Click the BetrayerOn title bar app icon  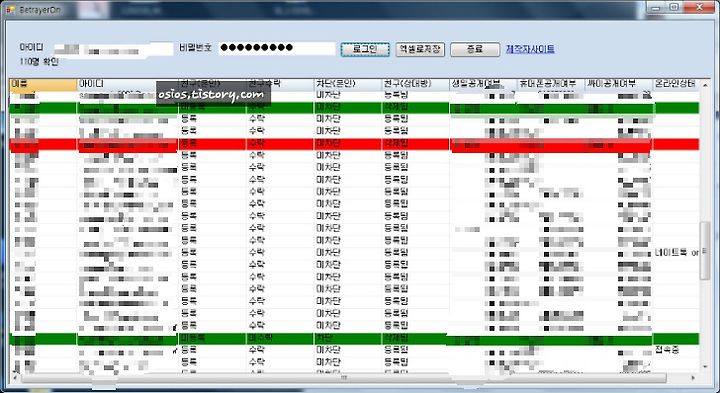tap(11, 9)
